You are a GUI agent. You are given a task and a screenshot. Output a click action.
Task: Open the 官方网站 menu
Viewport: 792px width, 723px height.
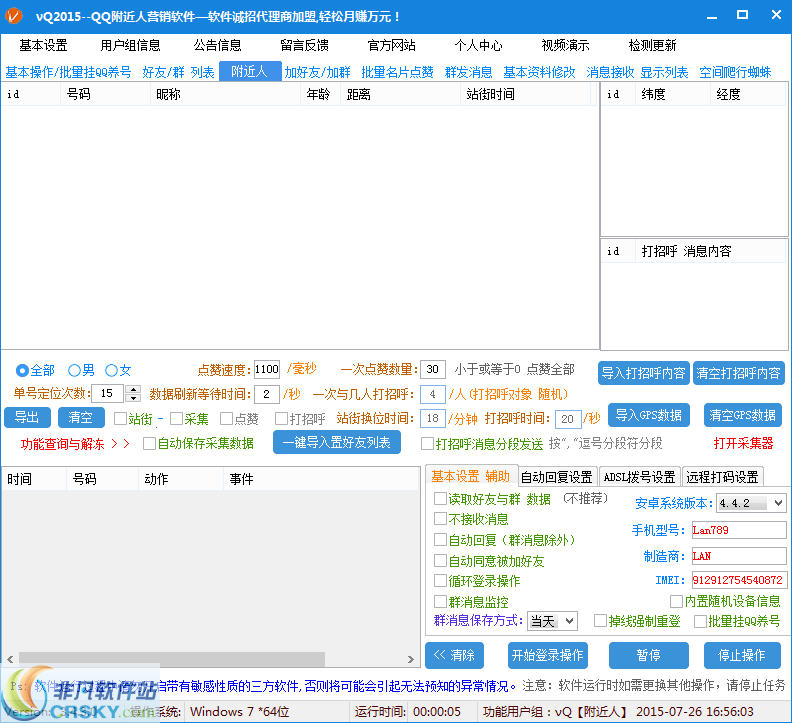click(x=391, y=45)
